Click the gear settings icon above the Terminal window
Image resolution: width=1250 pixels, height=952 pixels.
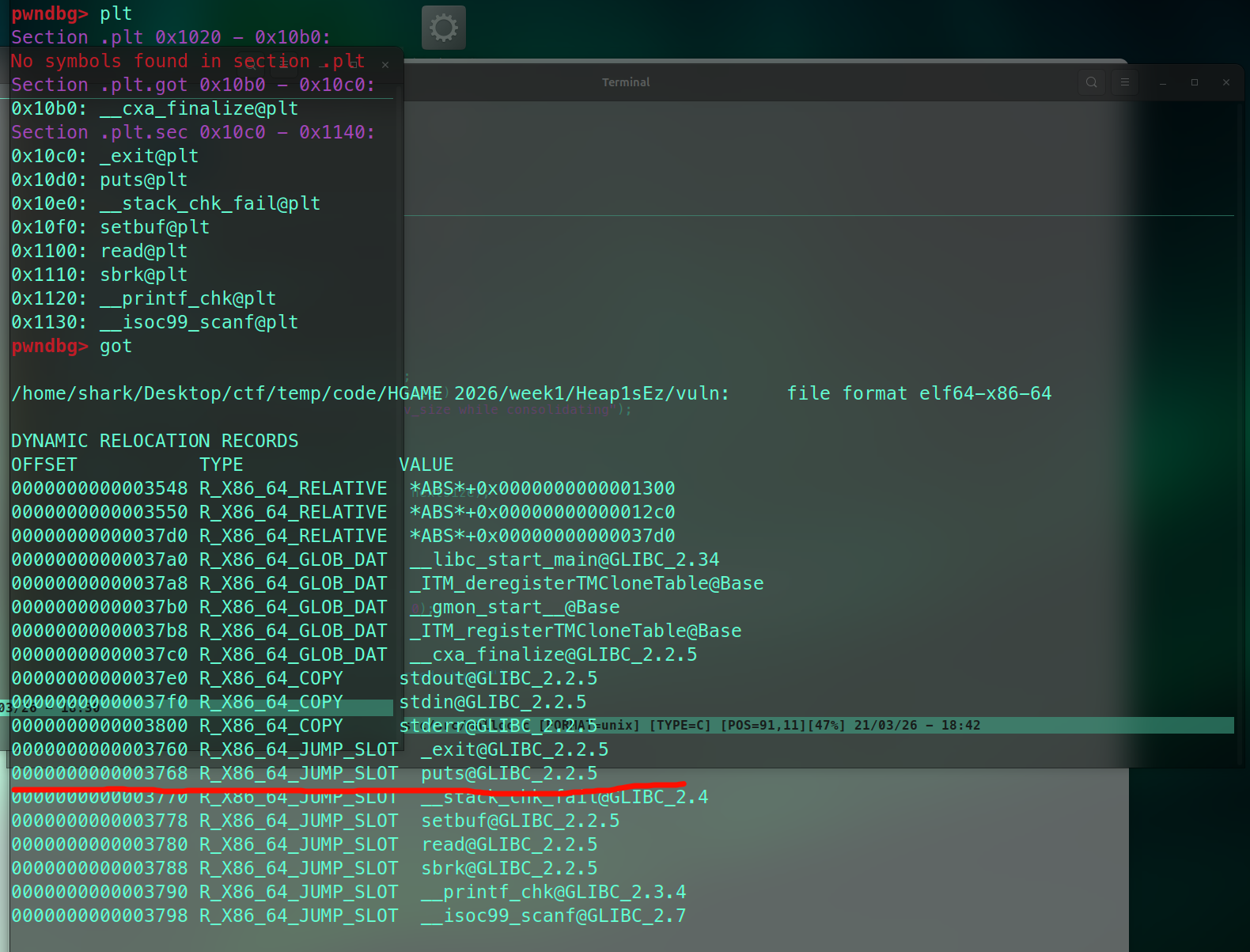pos(444,28)
